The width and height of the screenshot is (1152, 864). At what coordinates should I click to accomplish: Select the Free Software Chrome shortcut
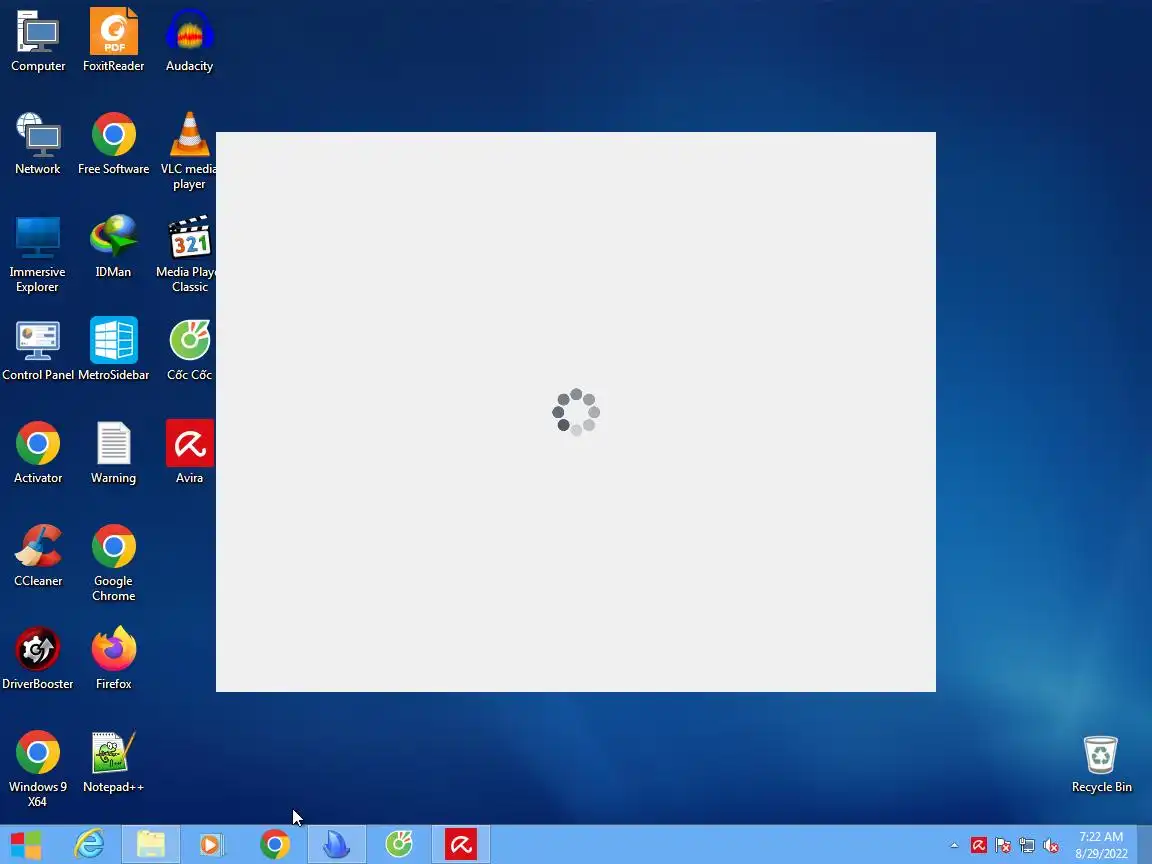click(113, 143)
